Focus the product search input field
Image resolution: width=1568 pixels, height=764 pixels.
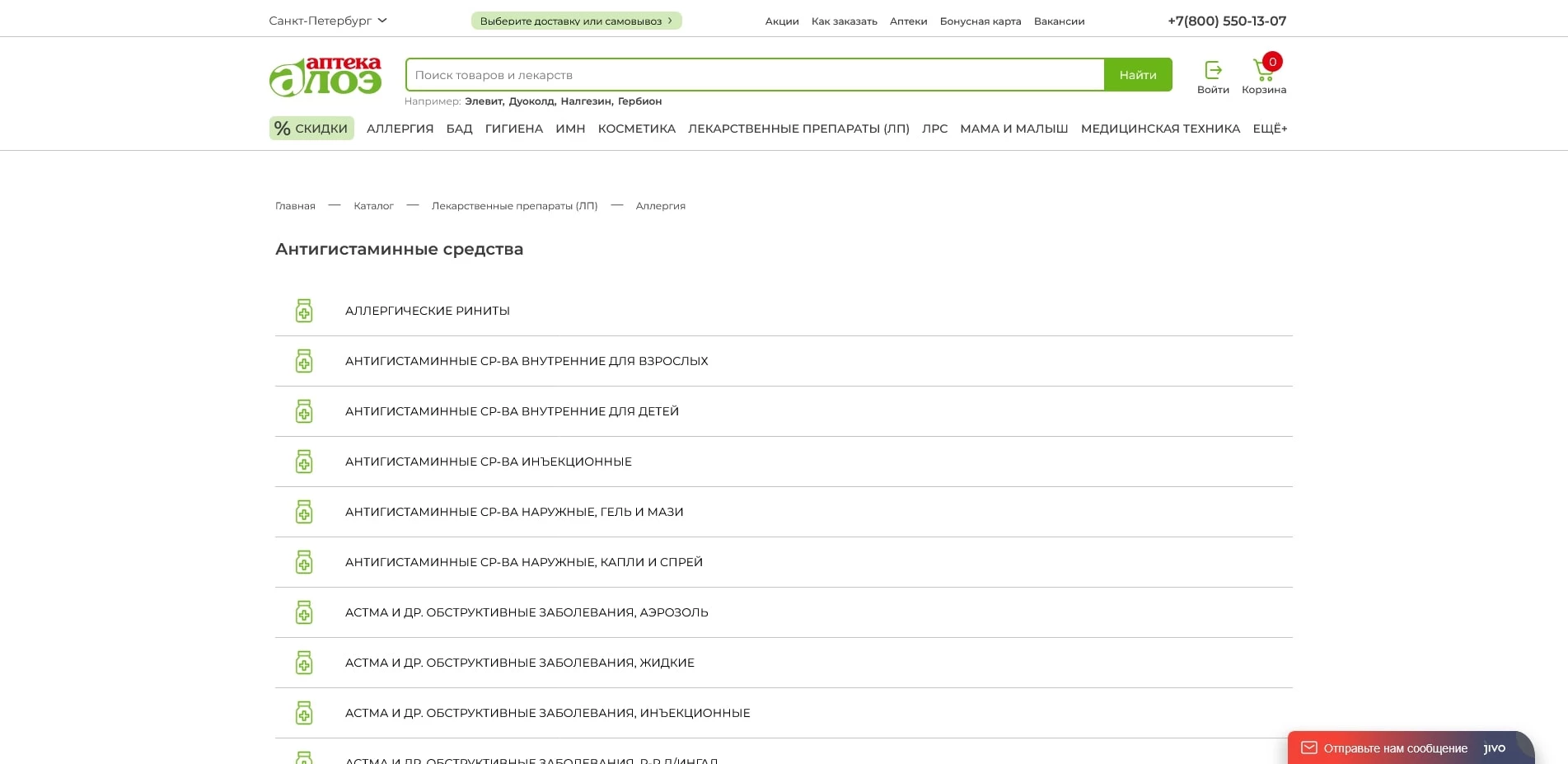pyautogui.click(x=754, y=75)
